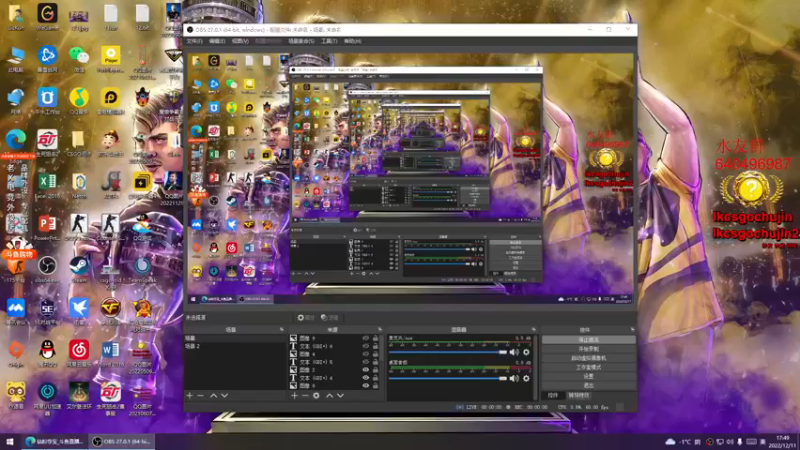Toggle the lock on source 图像 2

pos(376,370)
